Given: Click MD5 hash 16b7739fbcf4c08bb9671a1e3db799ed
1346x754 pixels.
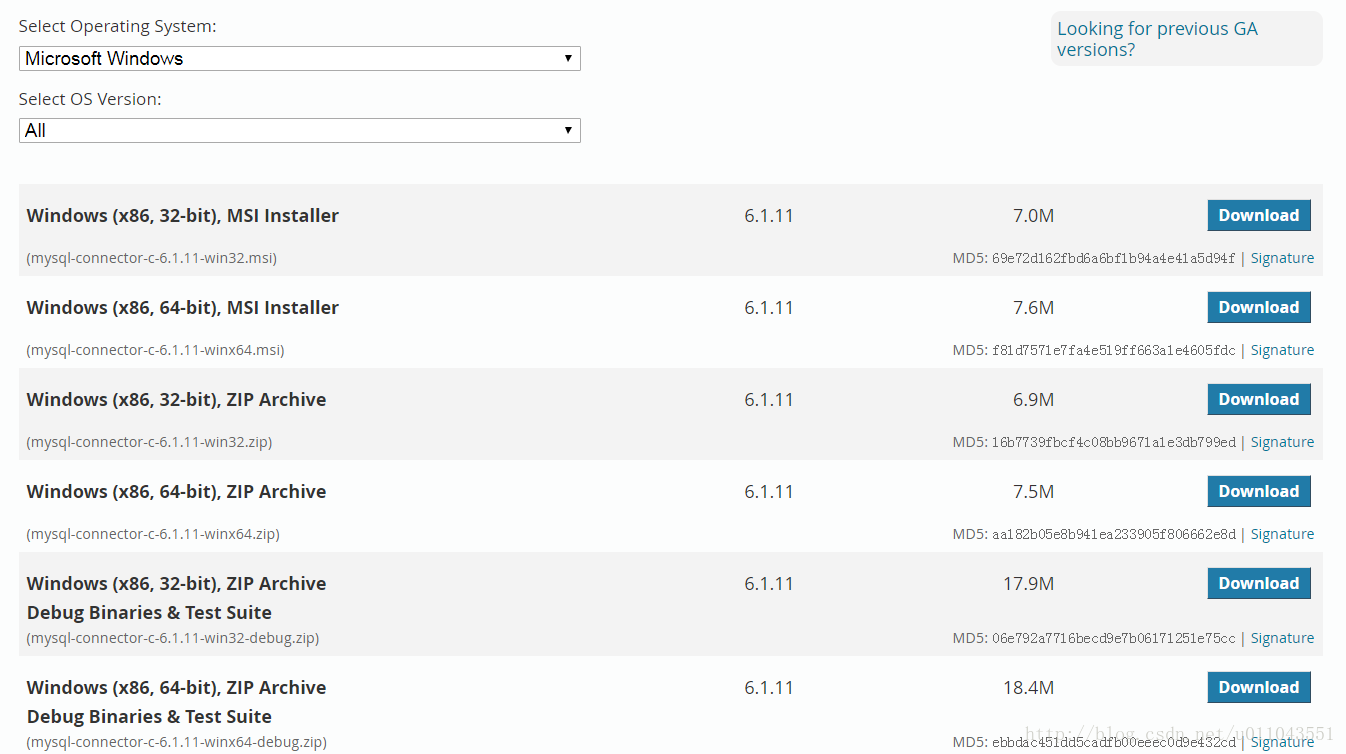Looking at the screenshot, I should tap(1114, 442).
